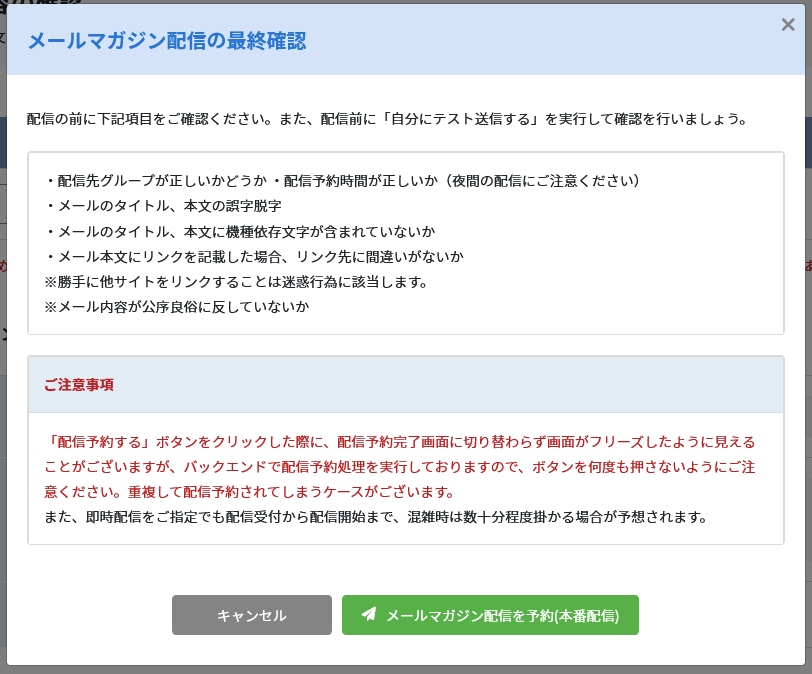Click the dimmed backdrop below the dialog
Screen dimensions: 812x674
(x=400, y=670)
